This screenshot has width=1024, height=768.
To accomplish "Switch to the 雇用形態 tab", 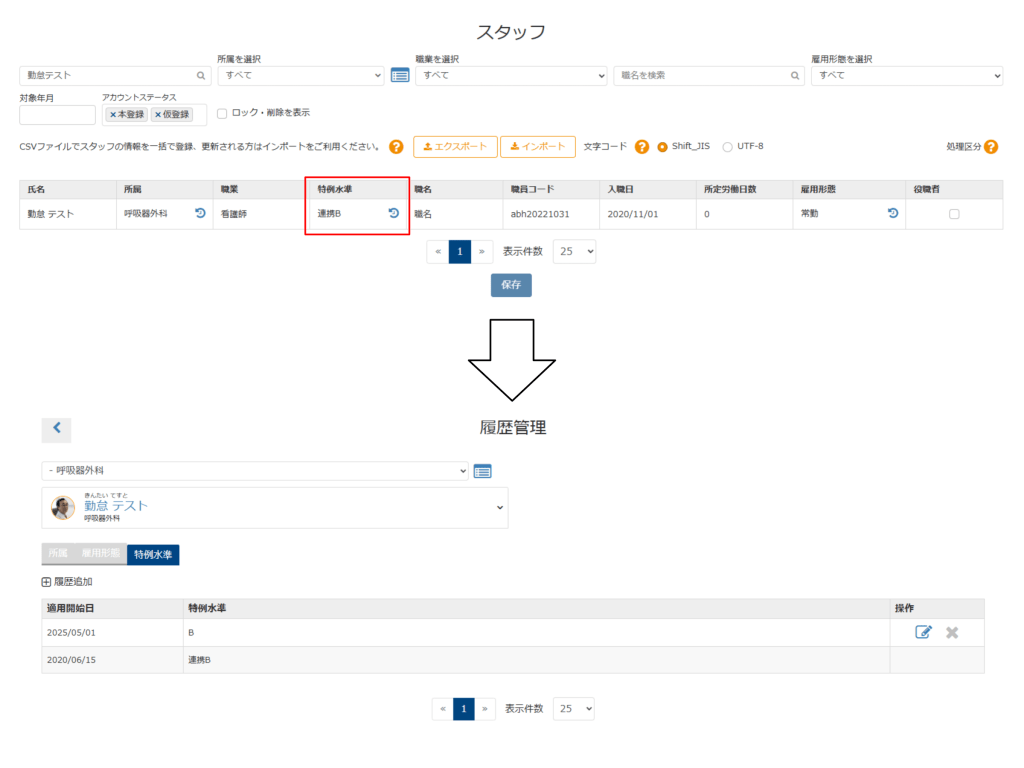I will (100, 554).
